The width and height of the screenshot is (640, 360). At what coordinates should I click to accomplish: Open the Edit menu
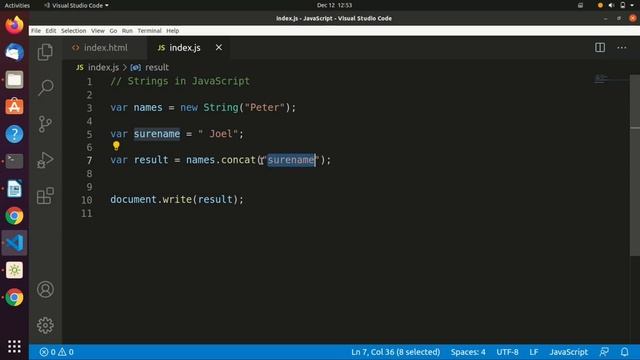51,31
